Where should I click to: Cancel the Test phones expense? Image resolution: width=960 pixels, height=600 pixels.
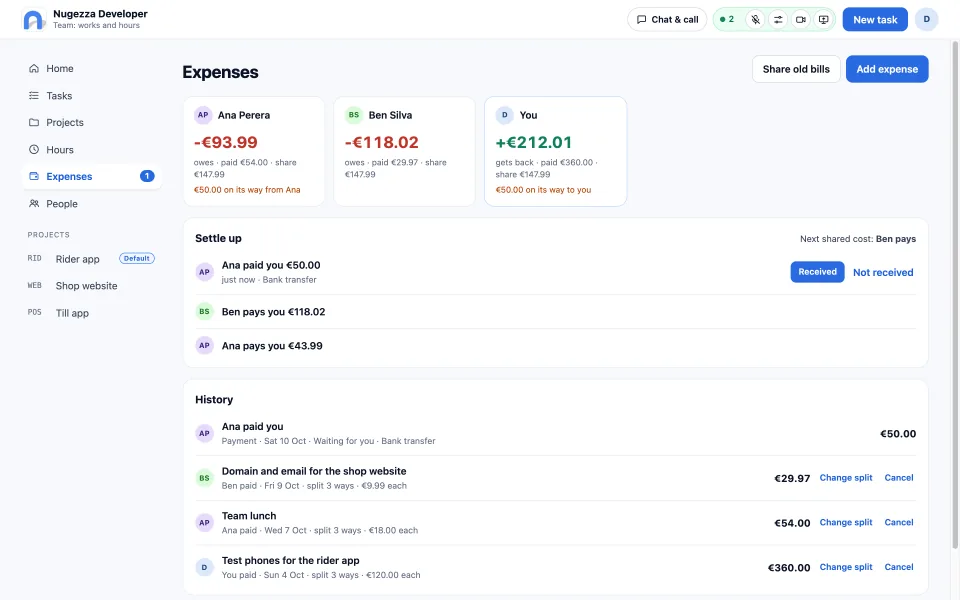tap(898, 567)
